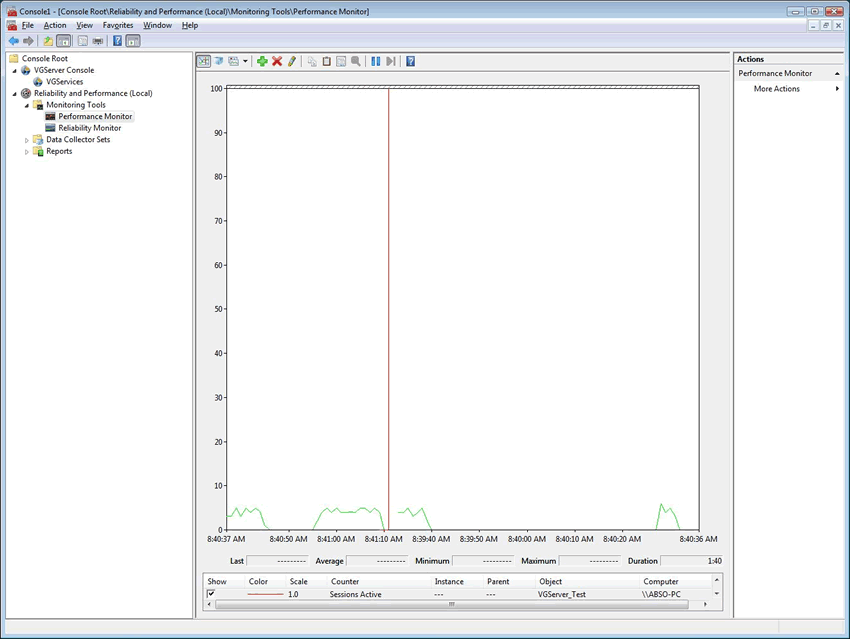Open the Action menu

[x=55, y=25]
